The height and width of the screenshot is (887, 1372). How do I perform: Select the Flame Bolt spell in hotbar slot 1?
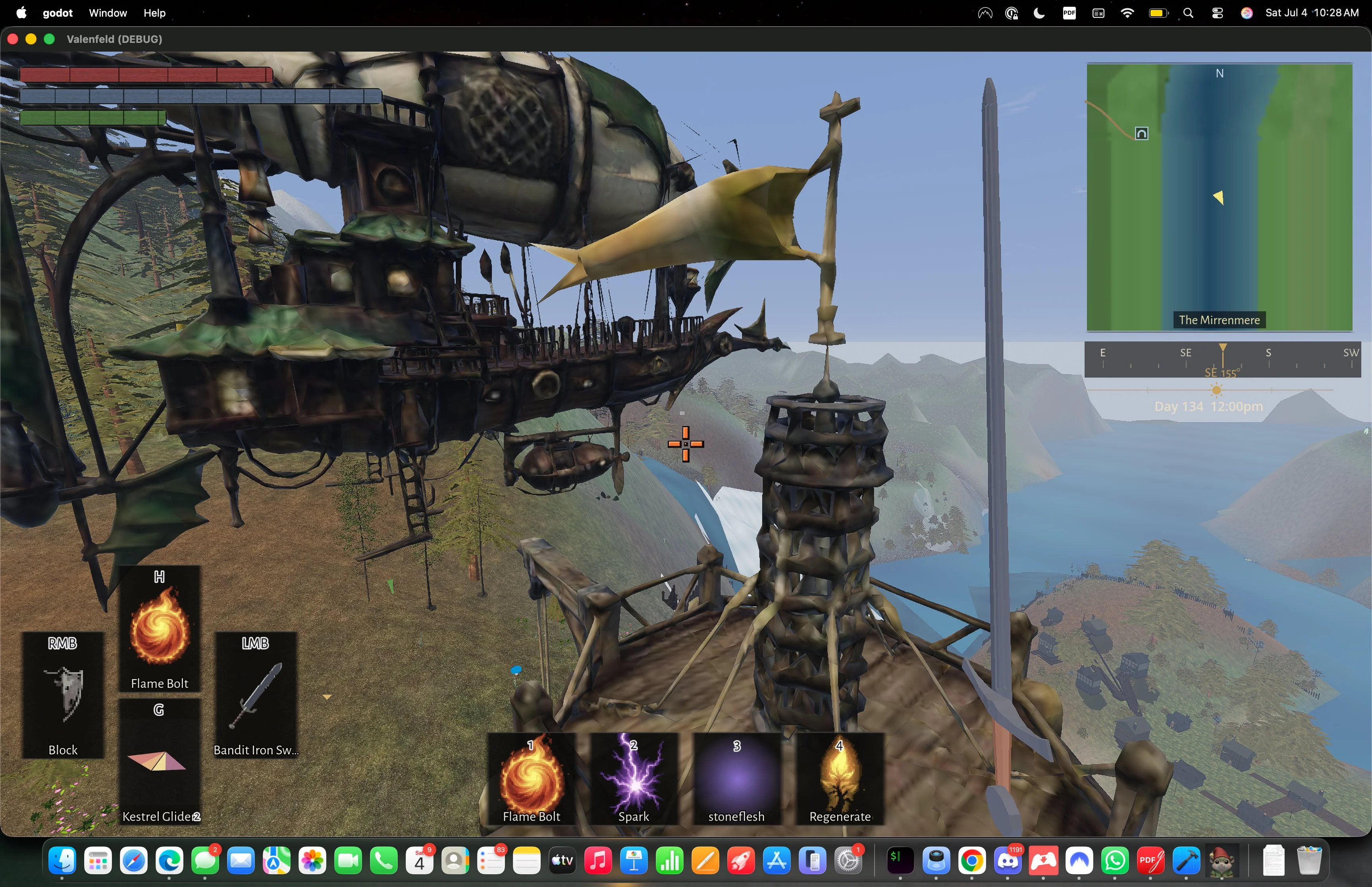point(532,779)
